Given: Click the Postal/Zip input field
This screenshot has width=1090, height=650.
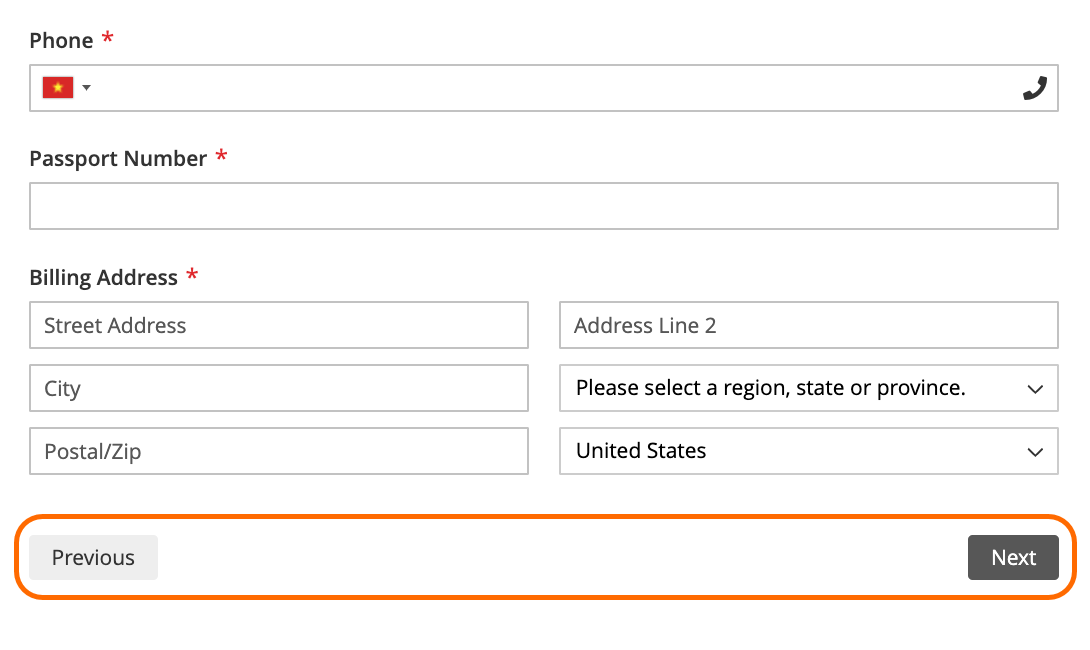Looking at the screenshot, I should (x=279, y=452).
